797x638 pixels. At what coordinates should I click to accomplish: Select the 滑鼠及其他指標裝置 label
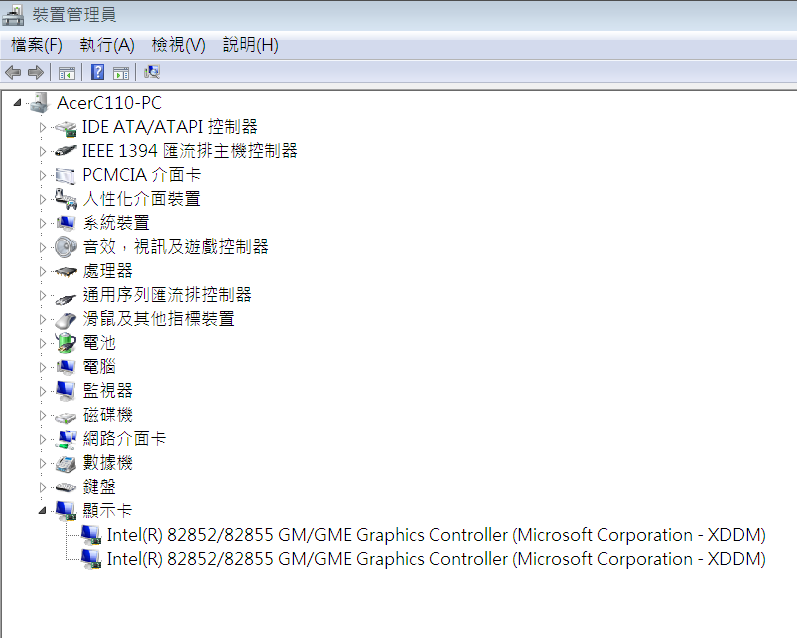pyautogui.click(x=158, y=319)
